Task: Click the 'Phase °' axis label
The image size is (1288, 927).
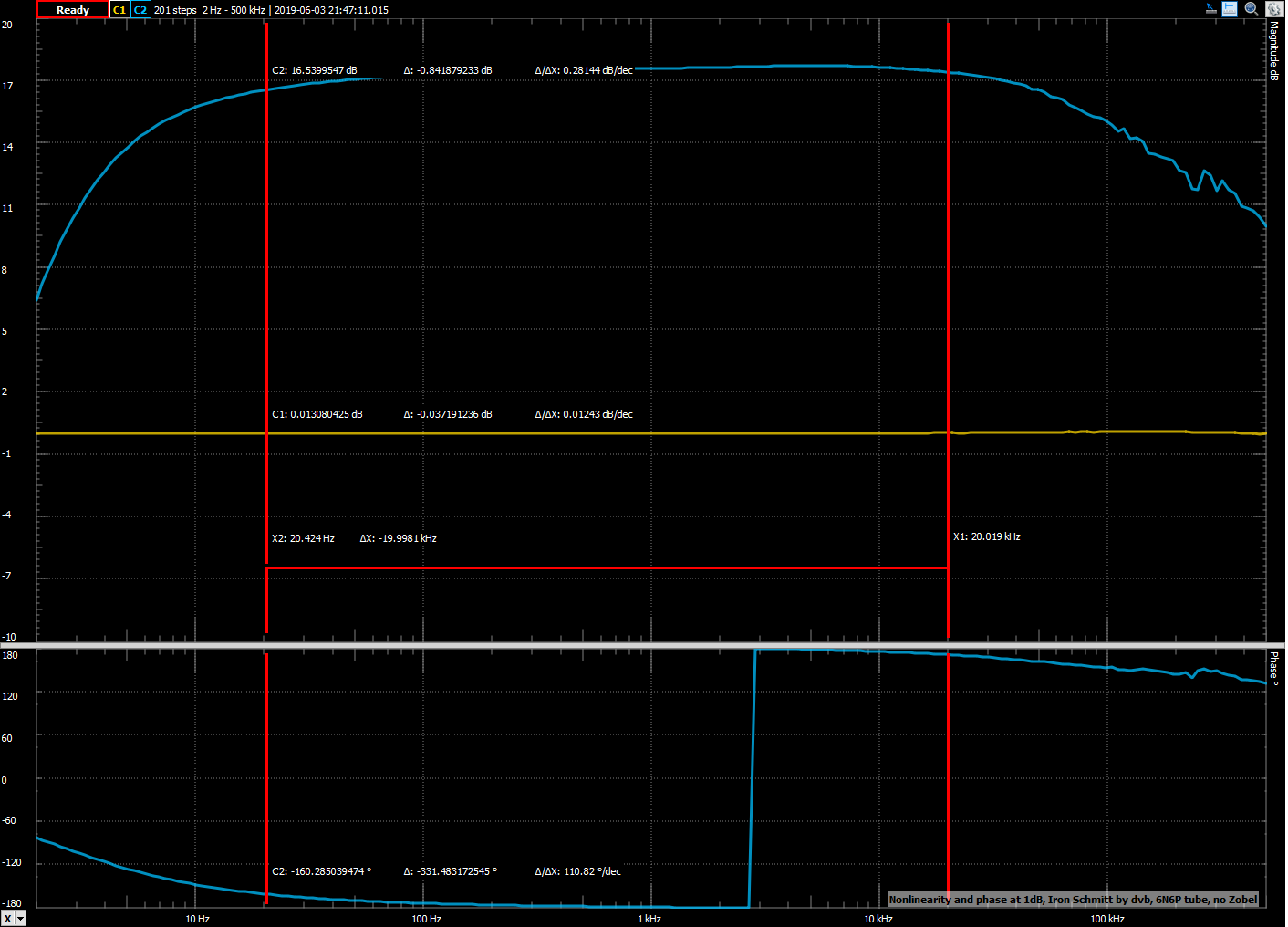Action: (x=1274, y=669)
